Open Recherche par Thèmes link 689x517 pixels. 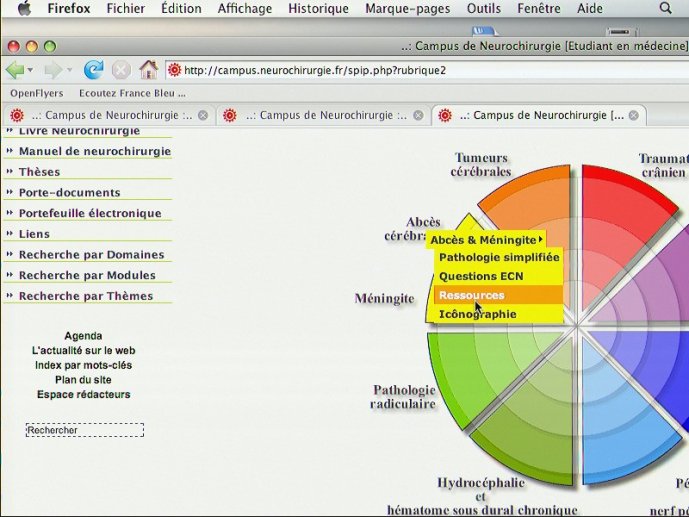(86, 296)
